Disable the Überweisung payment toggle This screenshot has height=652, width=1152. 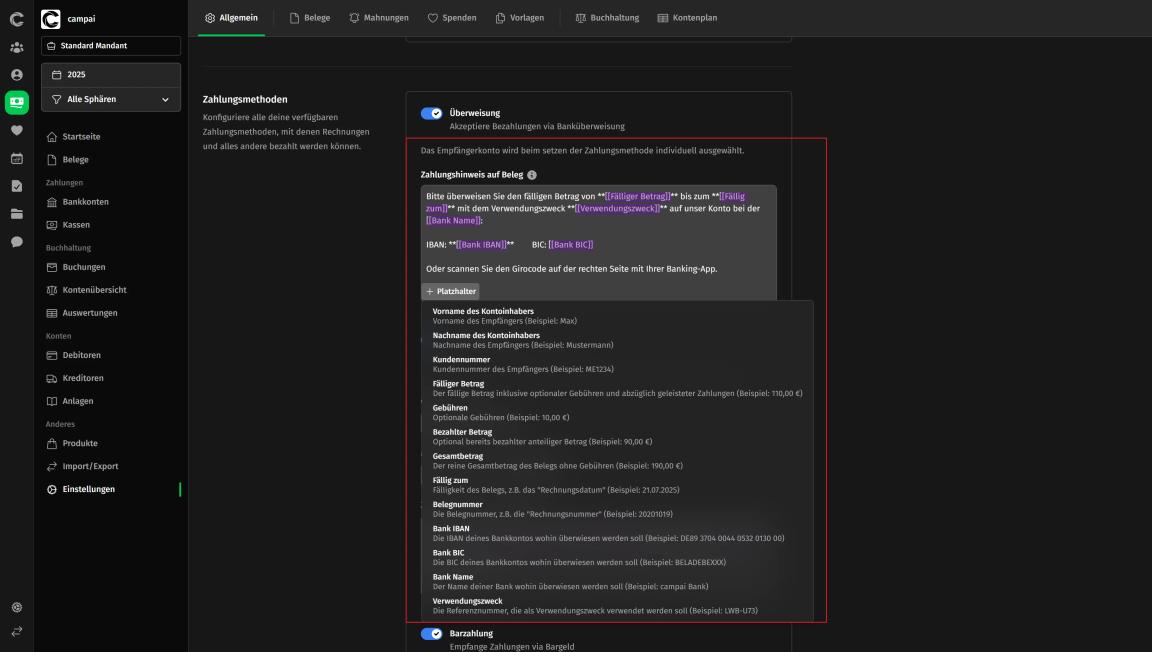431,113
